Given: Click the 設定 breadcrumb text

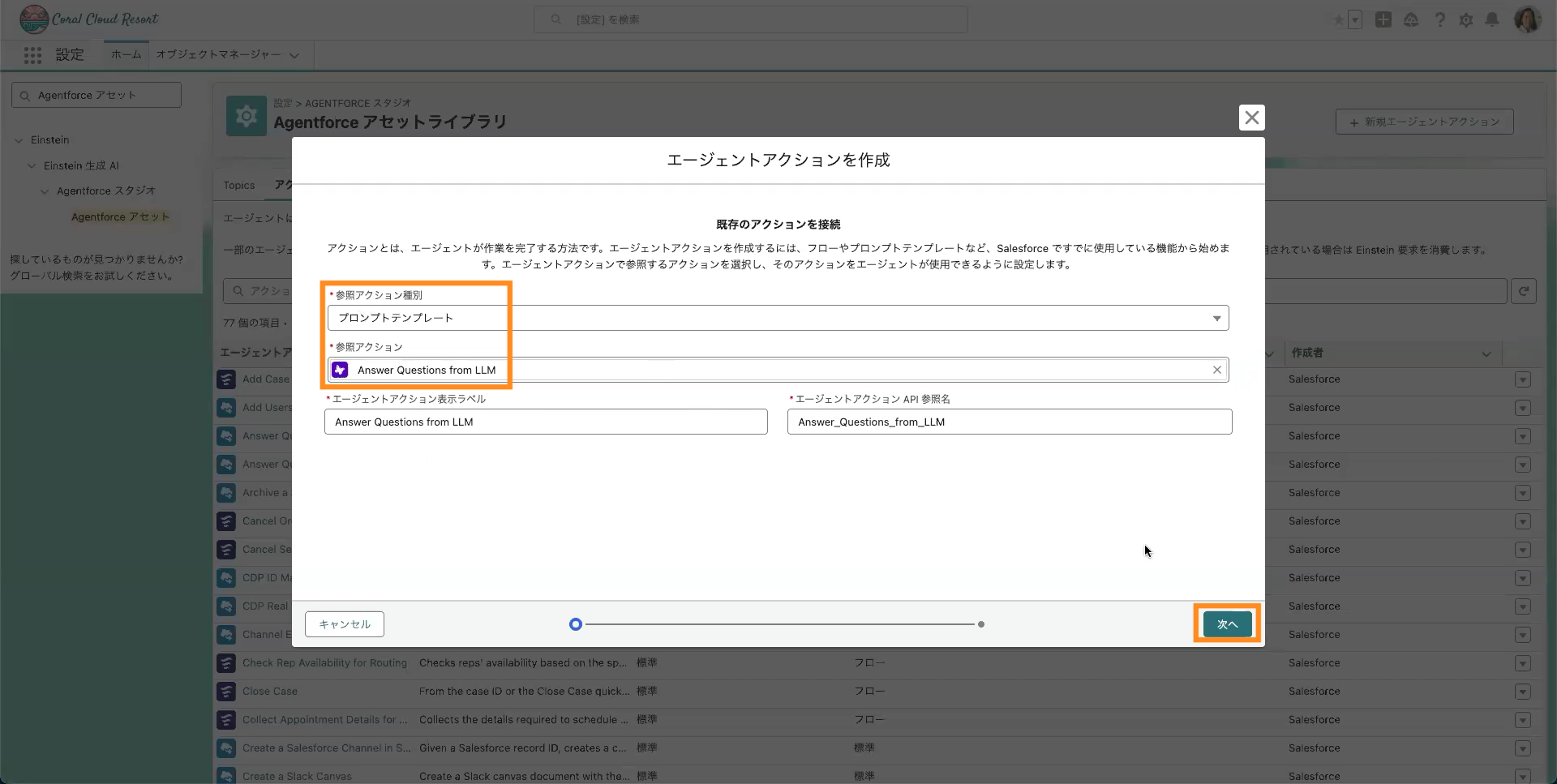Looking at the screenshot, I should [x=282, y=103].
